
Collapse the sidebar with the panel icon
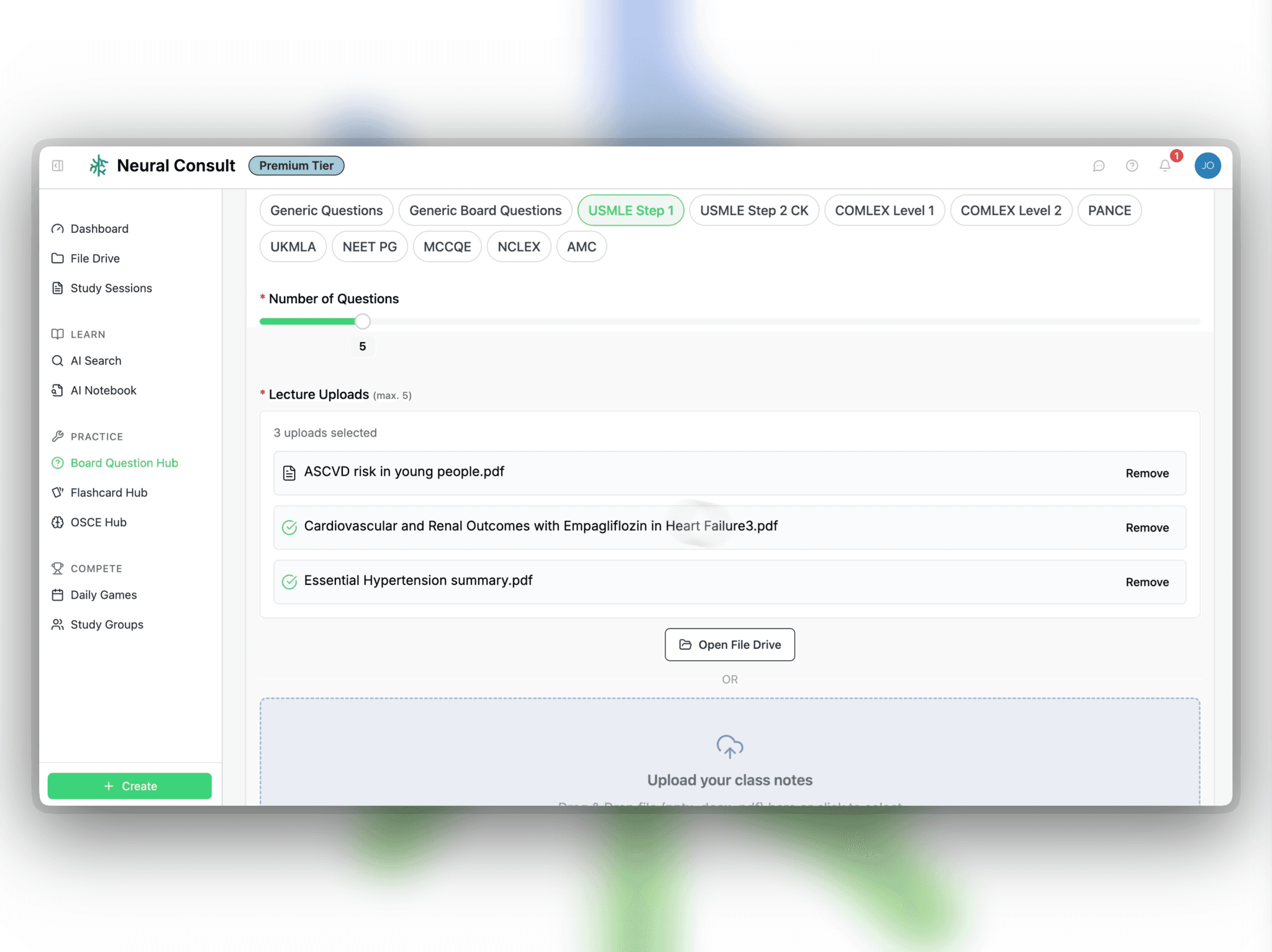pos(58,165)
